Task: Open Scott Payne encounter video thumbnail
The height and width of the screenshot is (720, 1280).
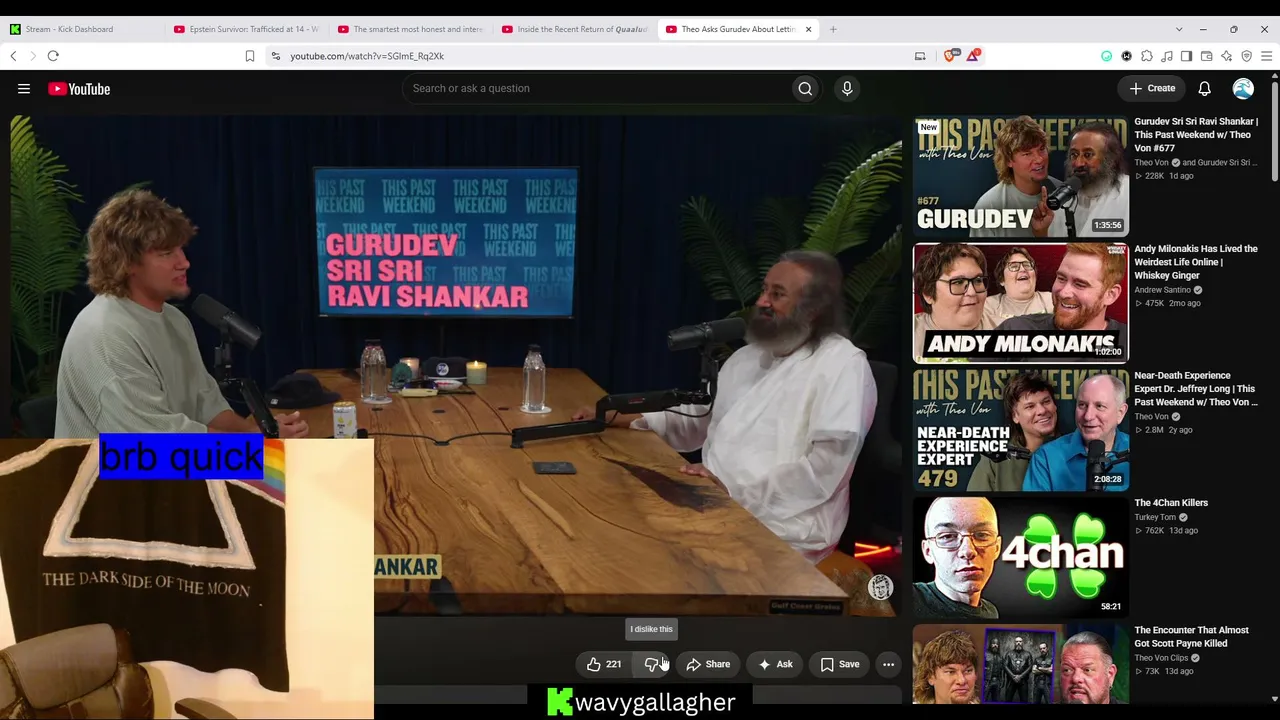Action: click(x=1020, y=664)
